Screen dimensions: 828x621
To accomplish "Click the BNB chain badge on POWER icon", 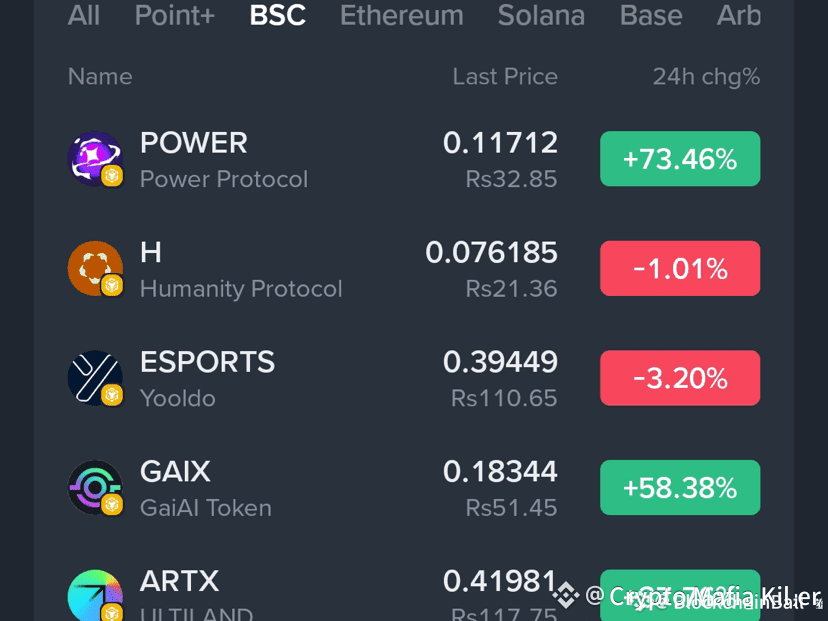I will (x=112, y=175).
